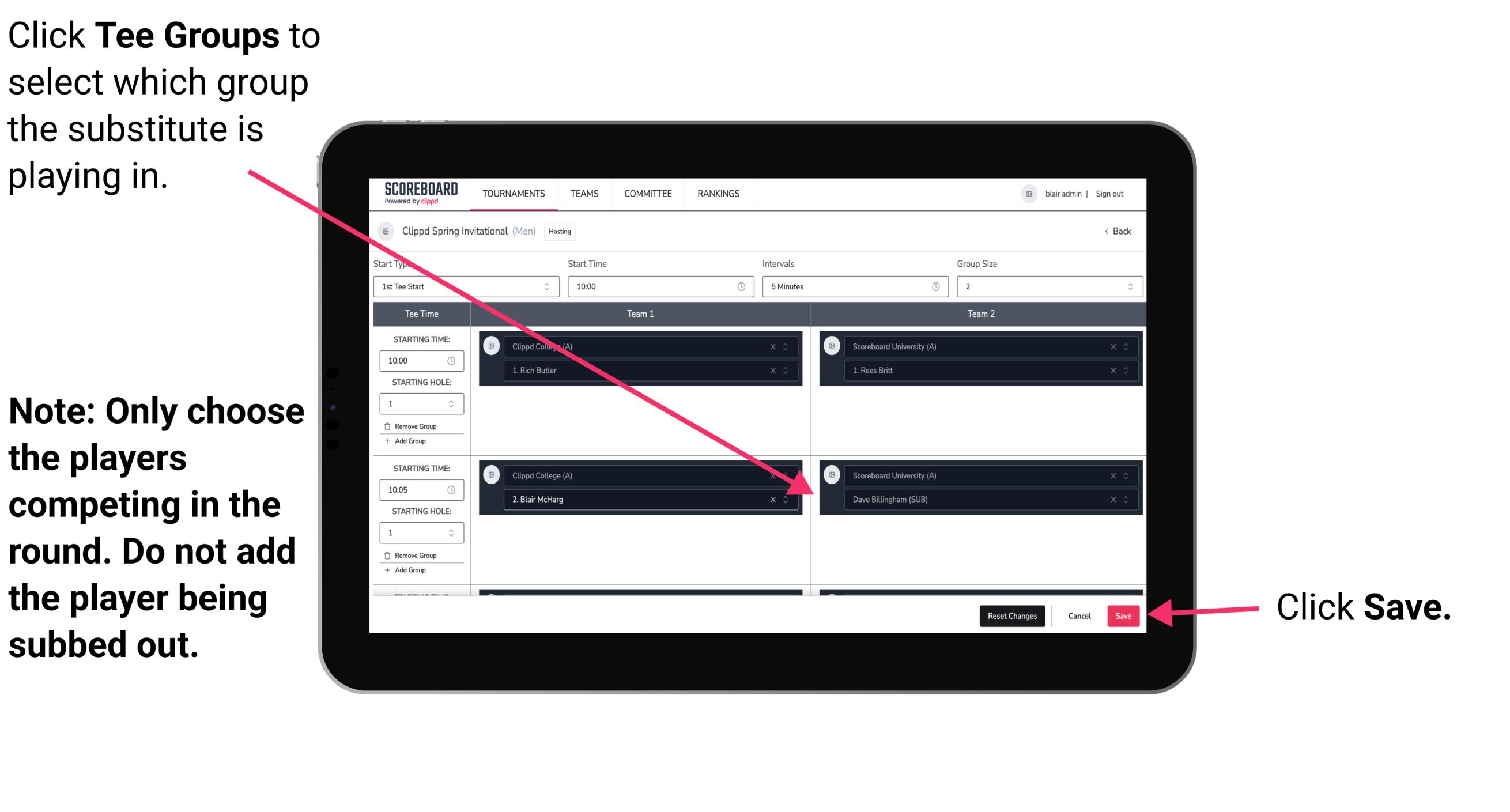Click Save button to confirm changes

point(1122,616)
